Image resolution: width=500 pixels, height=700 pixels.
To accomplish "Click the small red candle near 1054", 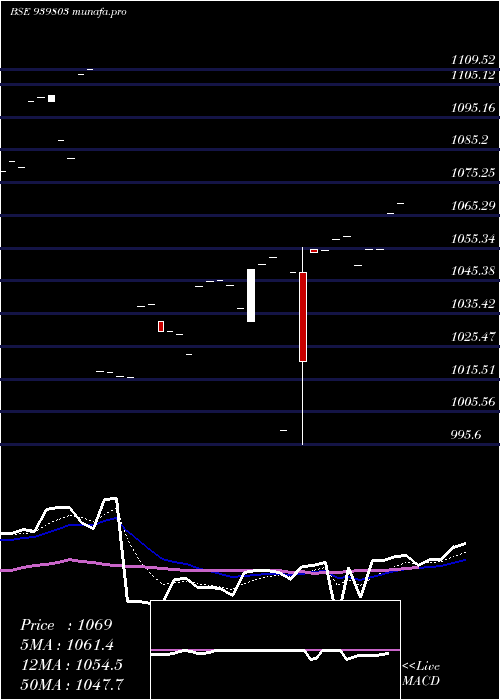I will click(314, 251).
